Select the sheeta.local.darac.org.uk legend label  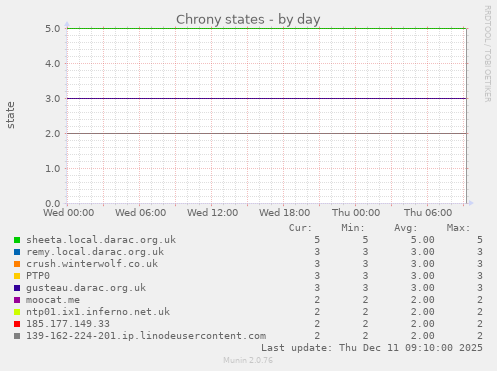[101, 240]
